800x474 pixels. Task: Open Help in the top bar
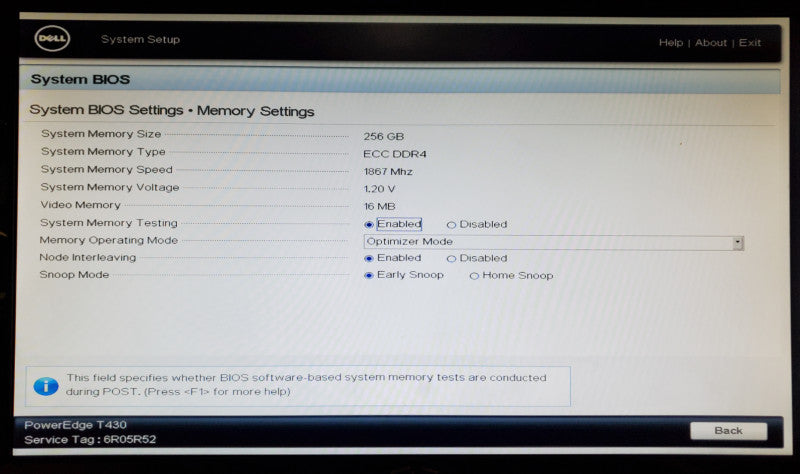pos(671,43)
